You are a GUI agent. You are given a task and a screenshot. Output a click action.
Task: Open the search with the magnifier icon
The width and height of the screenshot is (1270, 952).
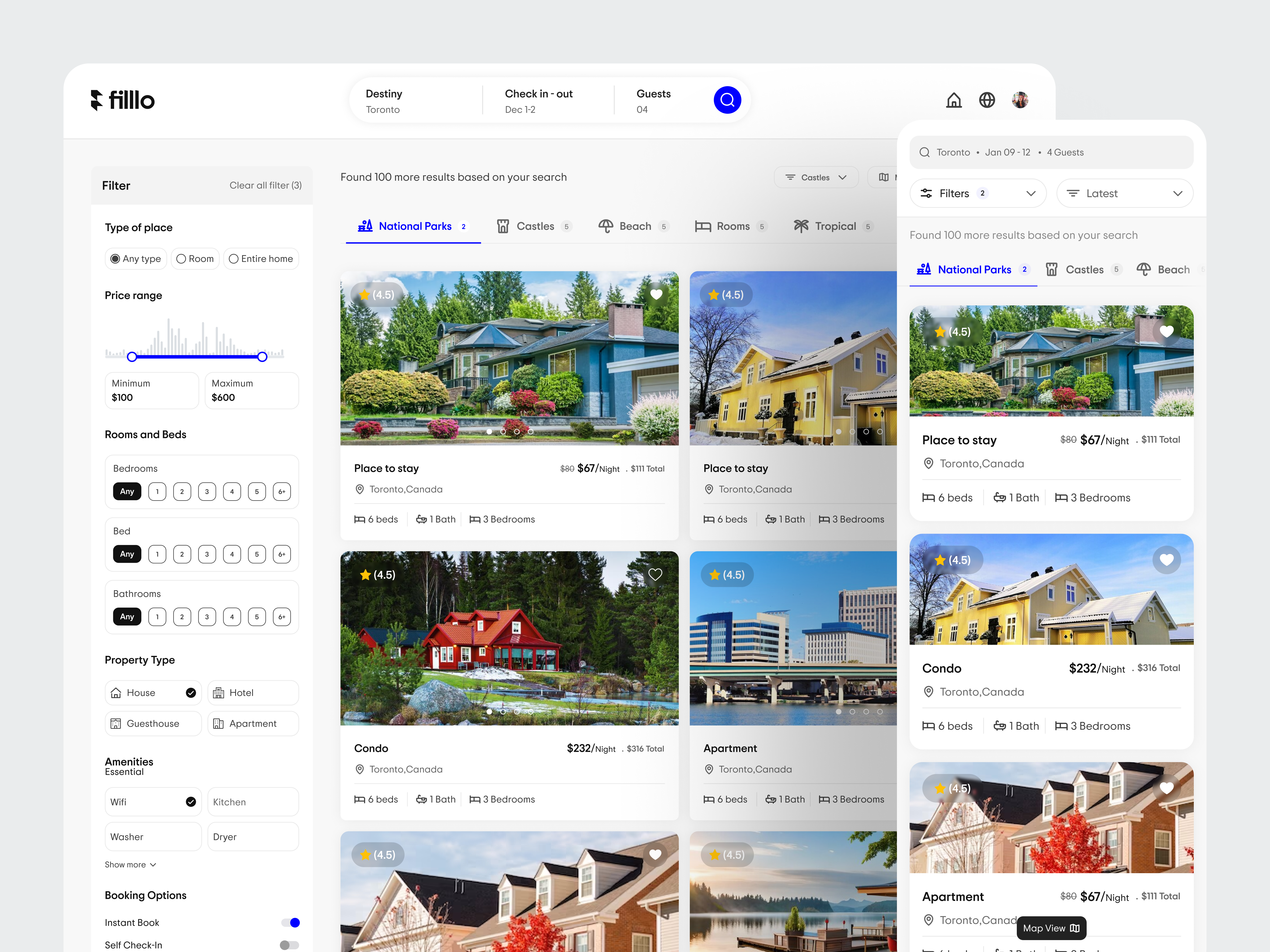click(x=727, y=100)
